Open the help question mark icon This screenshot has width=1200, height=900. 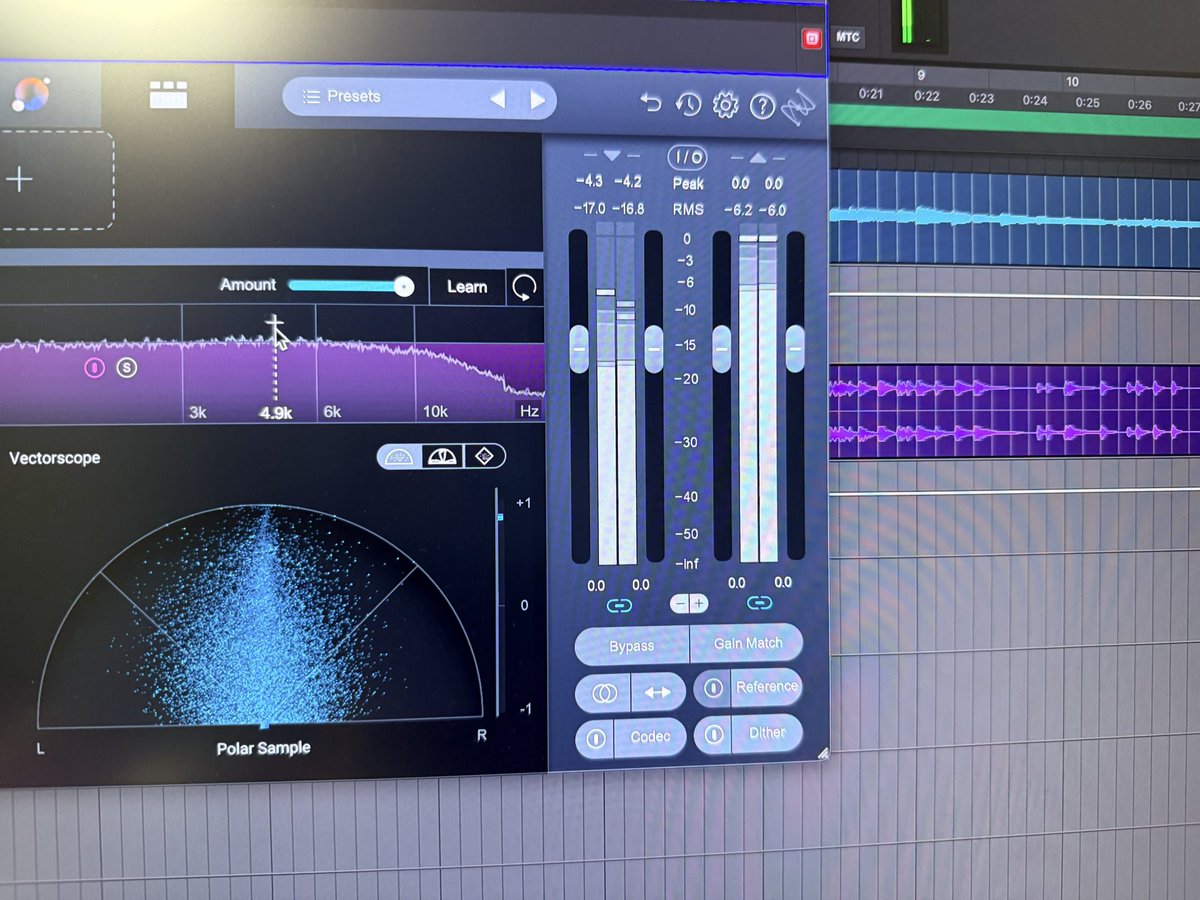click(763, 106)
